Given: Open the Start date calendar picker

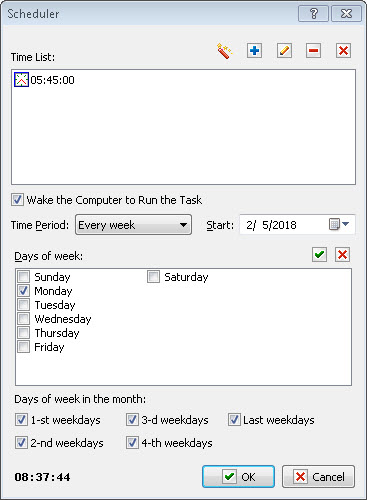Looking at the screenshot, I should [x=339, y=224].
